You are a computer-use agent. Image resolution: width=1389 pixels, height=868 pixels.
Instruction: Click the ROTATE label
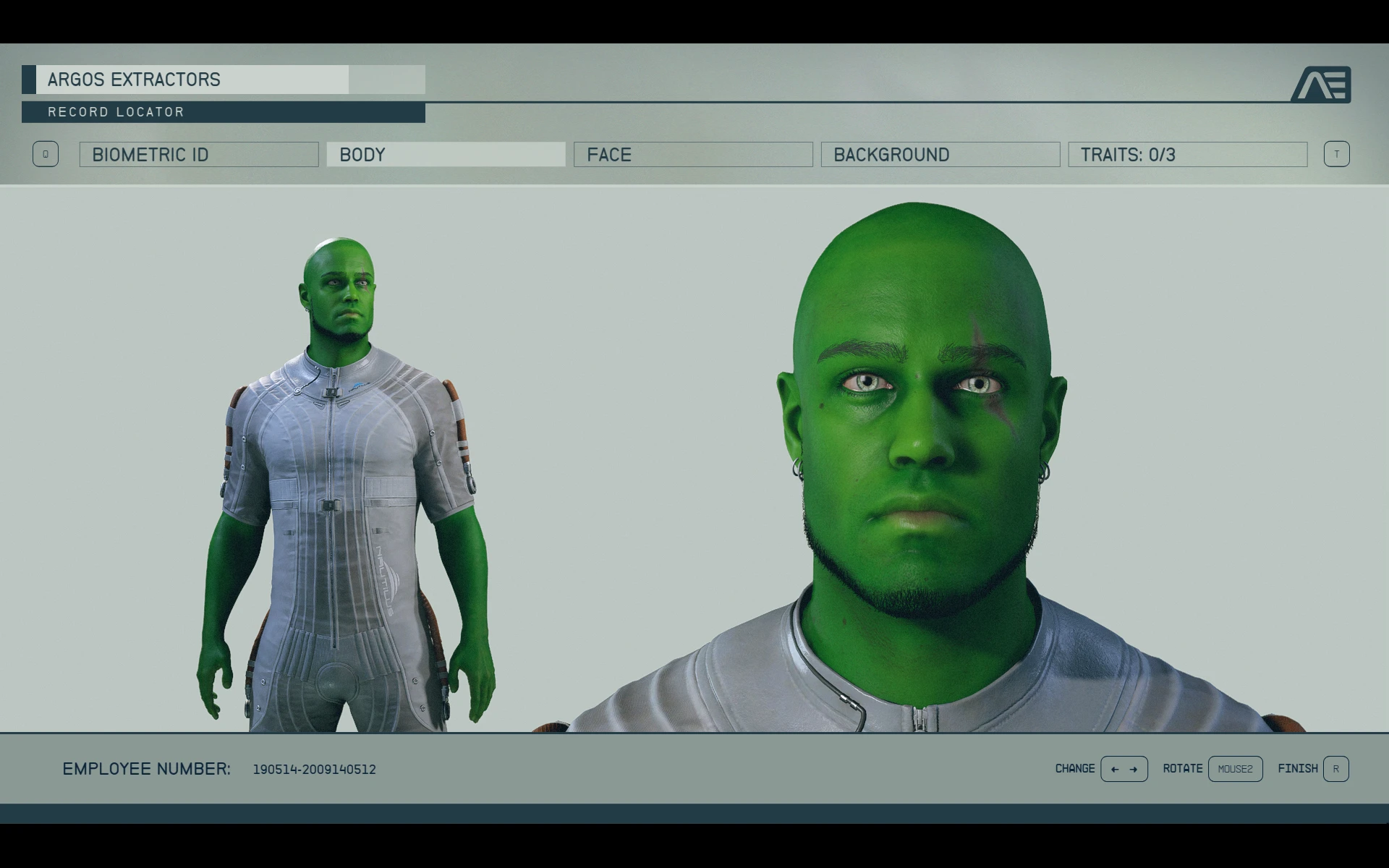(1182, 769)
